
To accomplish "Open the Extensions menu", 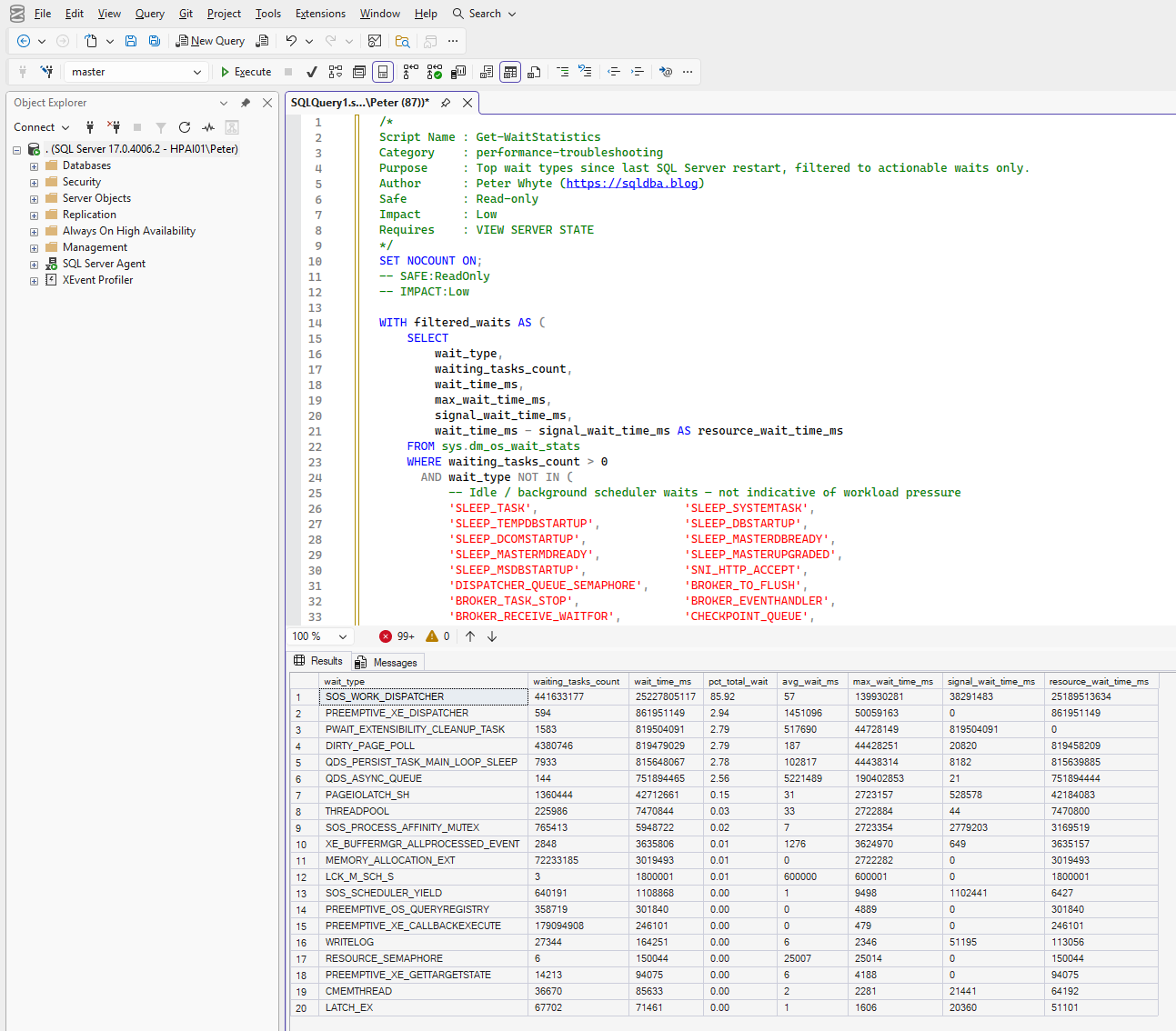I will point(320,14).
